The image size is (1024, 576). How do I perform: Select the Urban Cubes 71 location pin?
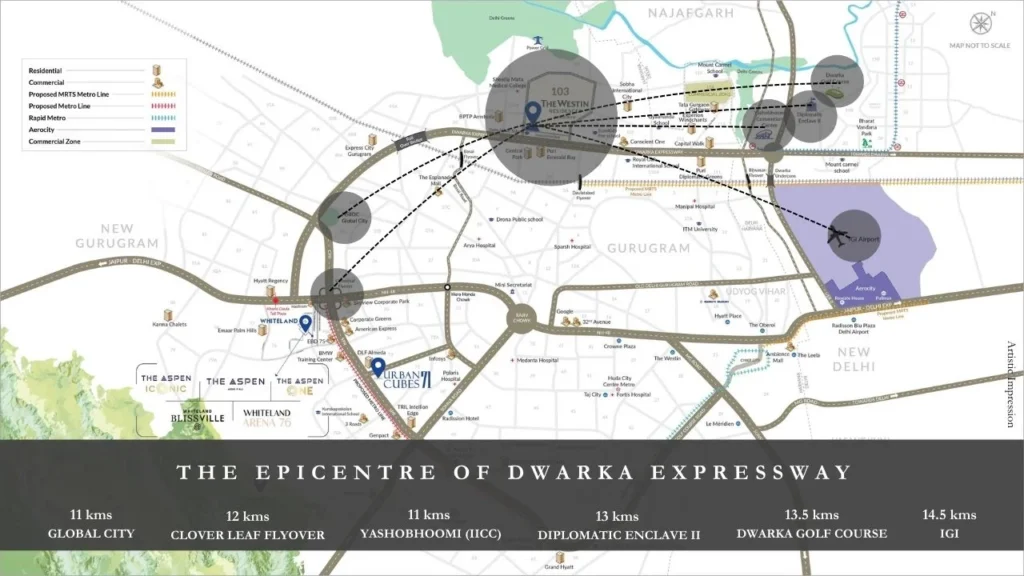tap(378, 368)
